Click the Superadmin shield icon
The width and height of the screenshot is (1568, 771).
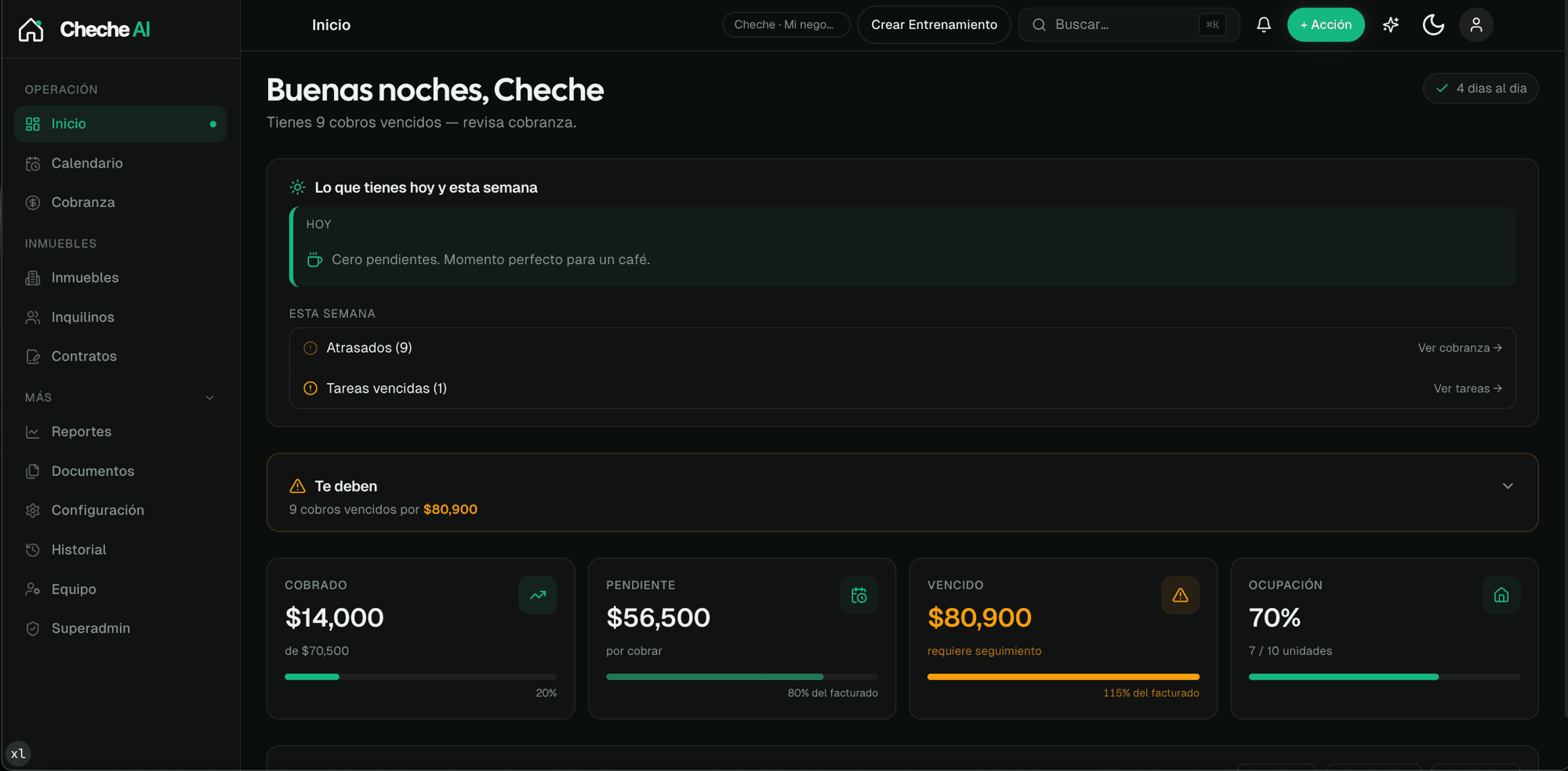point(33,628)
